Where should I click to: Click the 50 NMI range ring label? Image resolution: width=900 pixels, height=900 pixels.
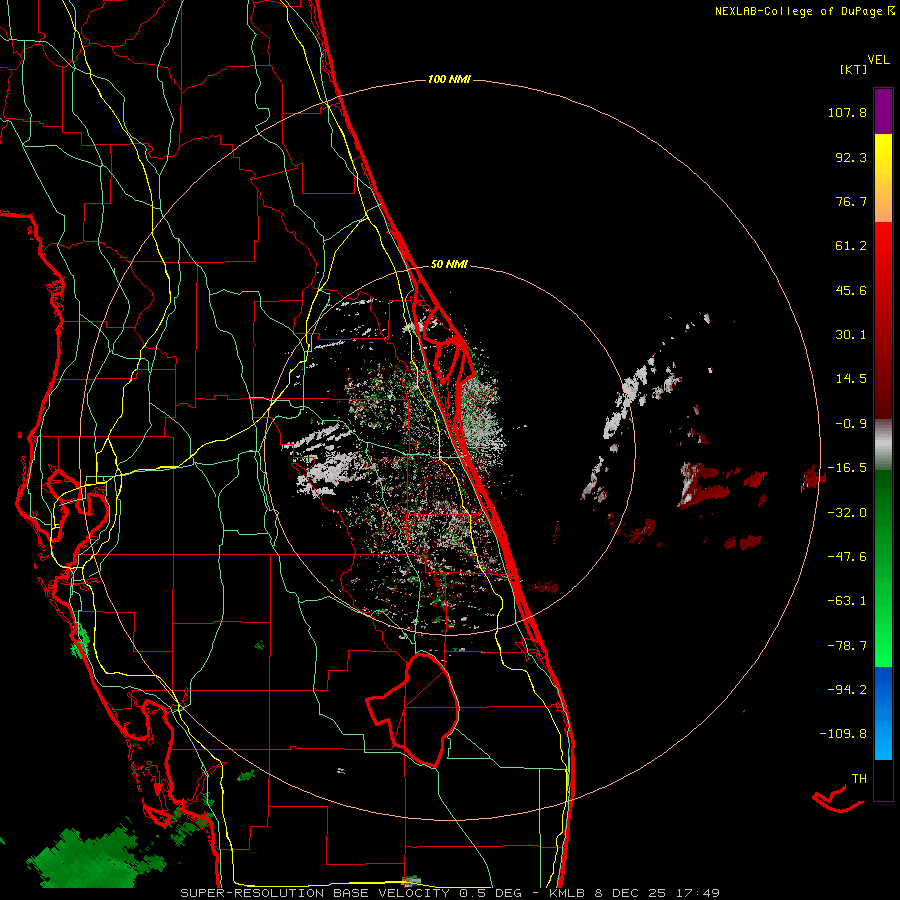click(449, 264)
